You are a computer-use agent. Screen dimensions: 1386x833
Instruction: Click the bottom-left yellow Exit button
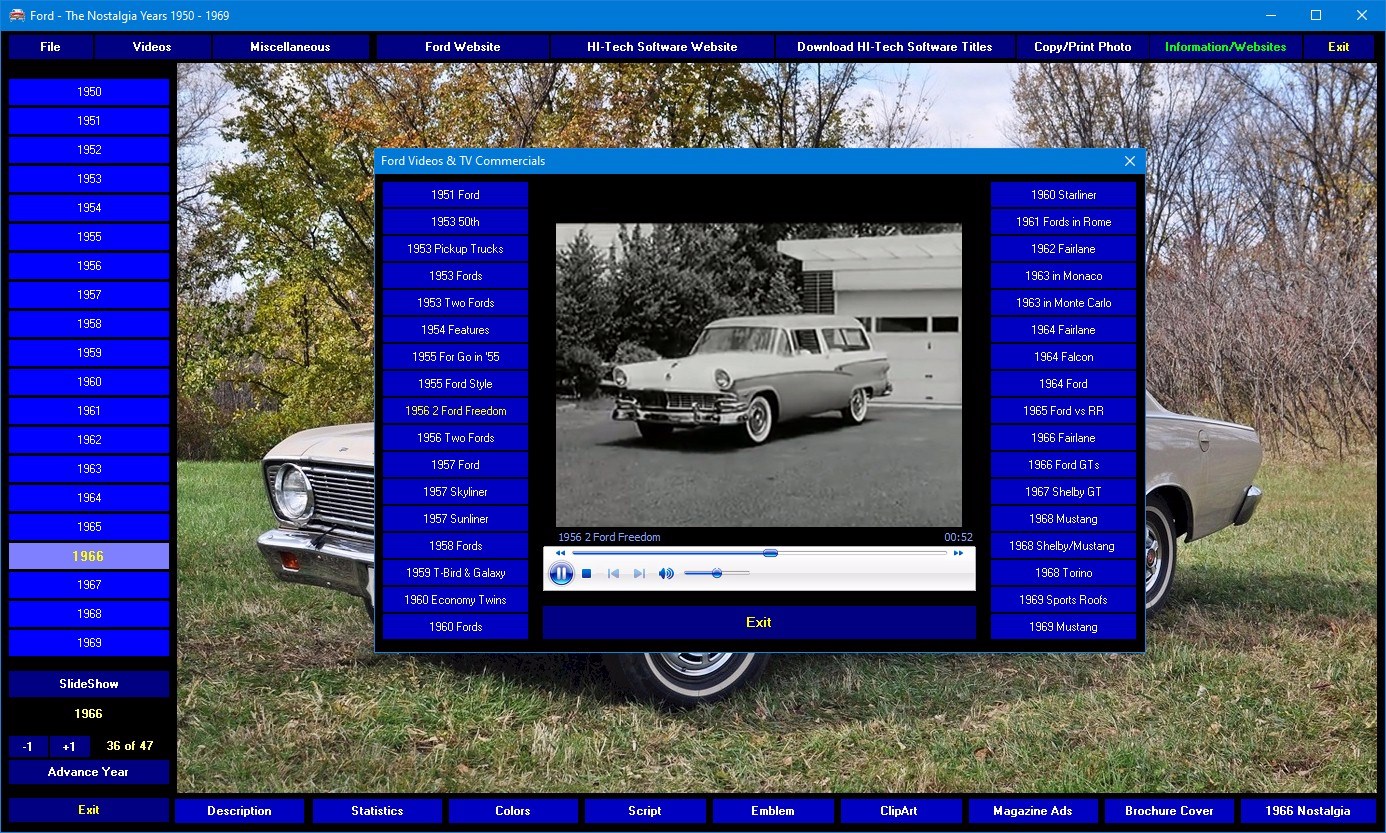pyautogui.click(x=89, y=810)
